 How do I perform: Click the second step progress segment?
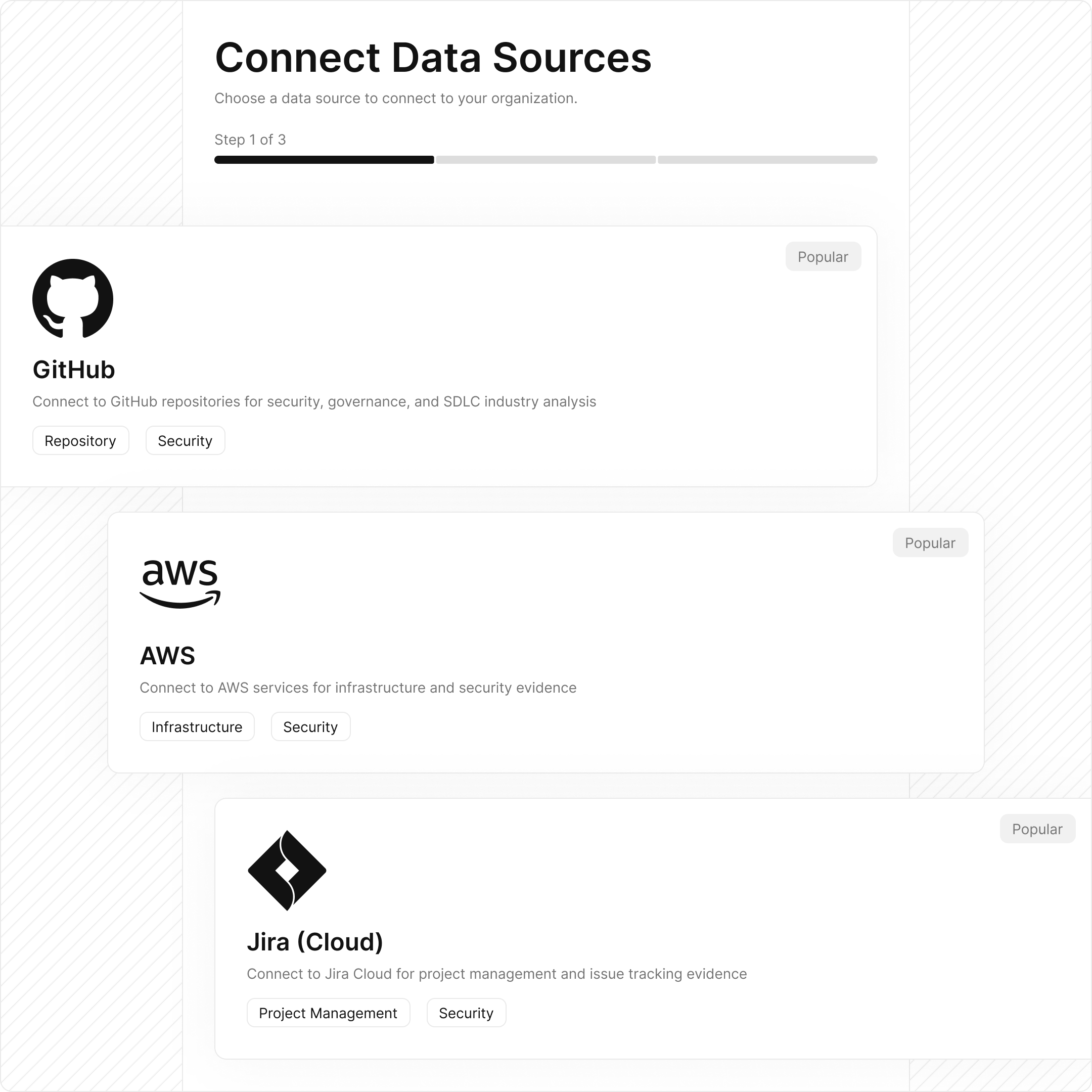pyautogui.click(x=545, y=160)
